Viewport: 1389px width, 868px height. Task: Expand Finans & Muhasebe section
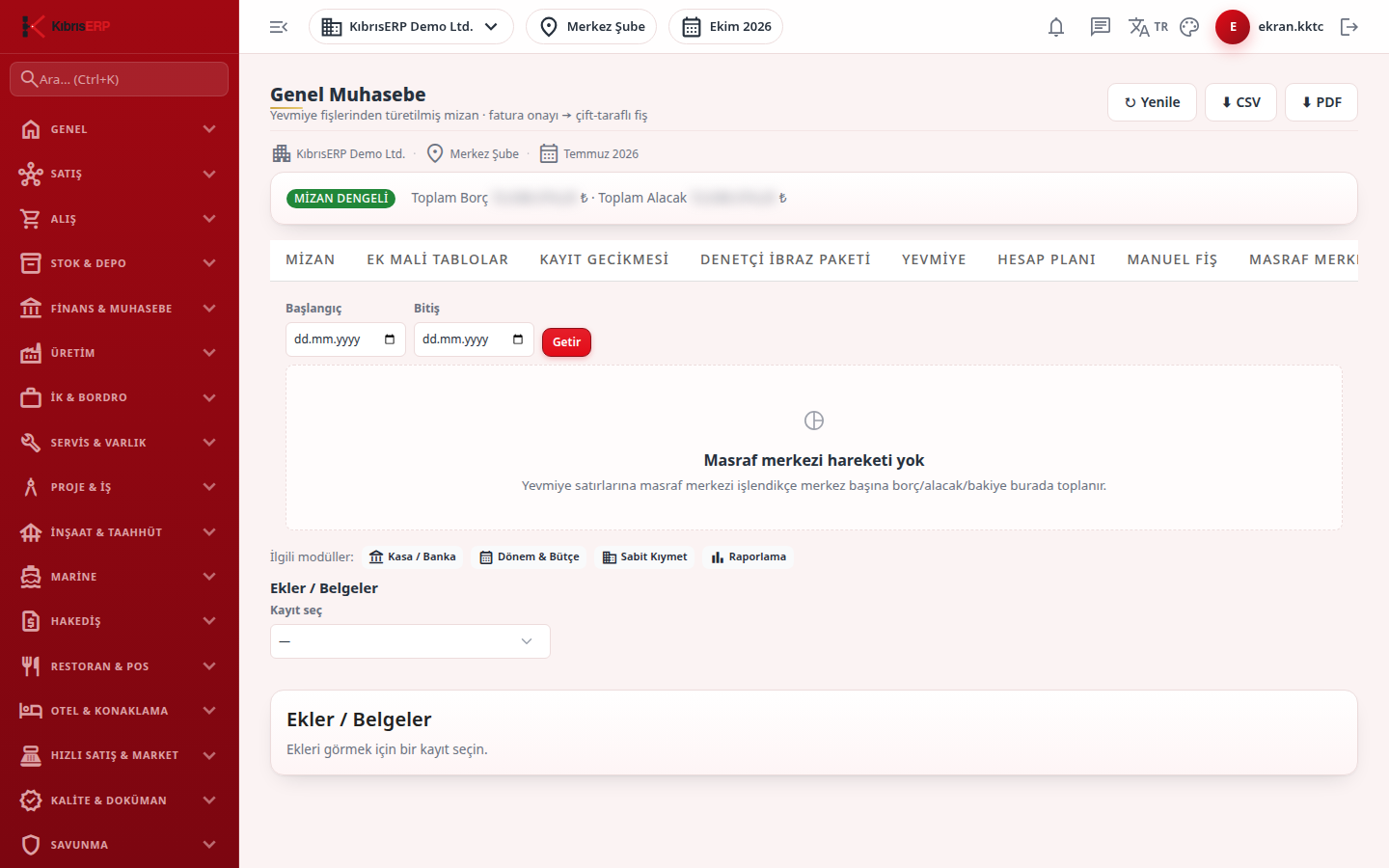(x=120, y=309)
